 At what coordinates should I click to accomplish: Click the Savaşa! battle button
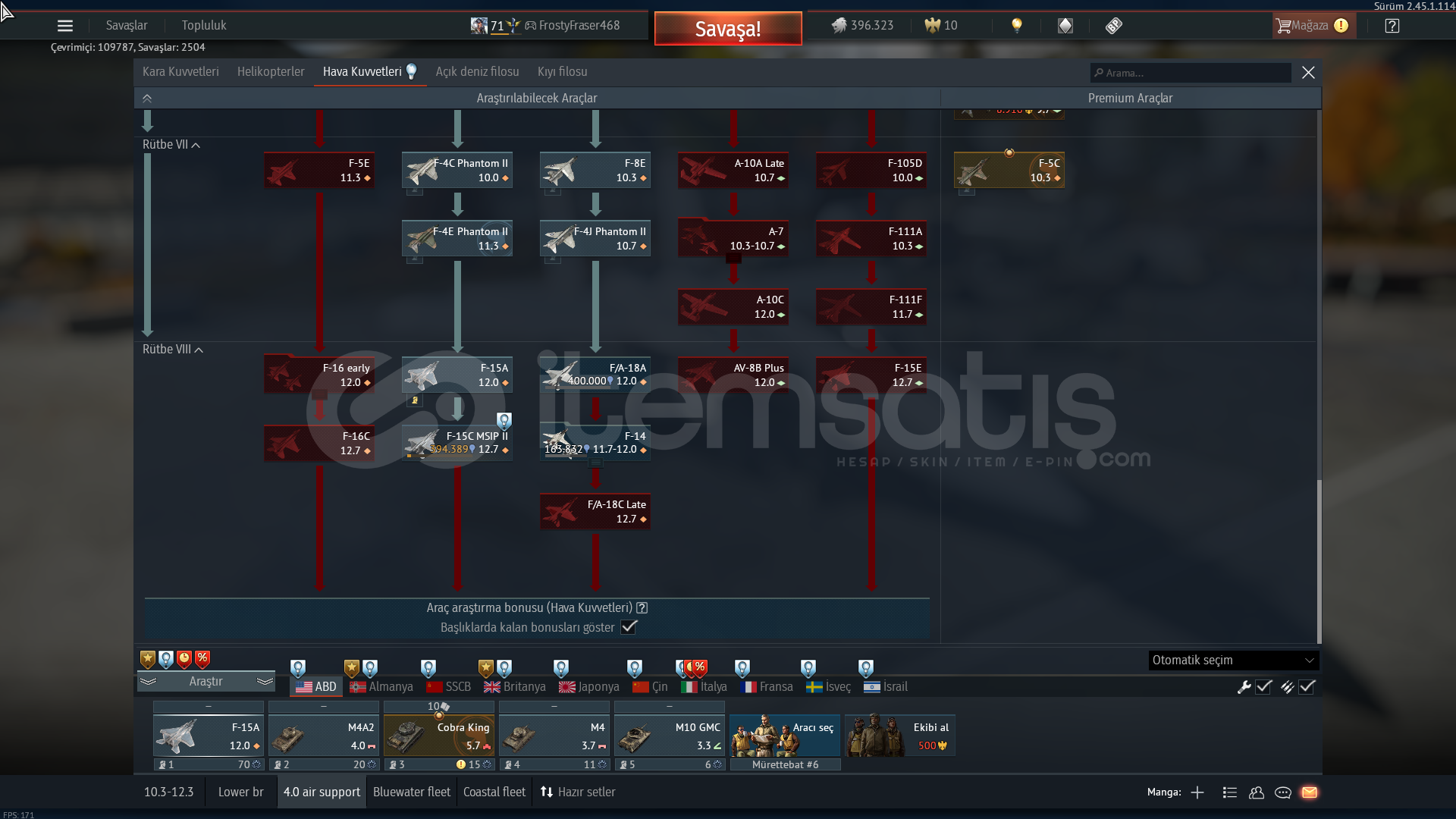[728, 29]
